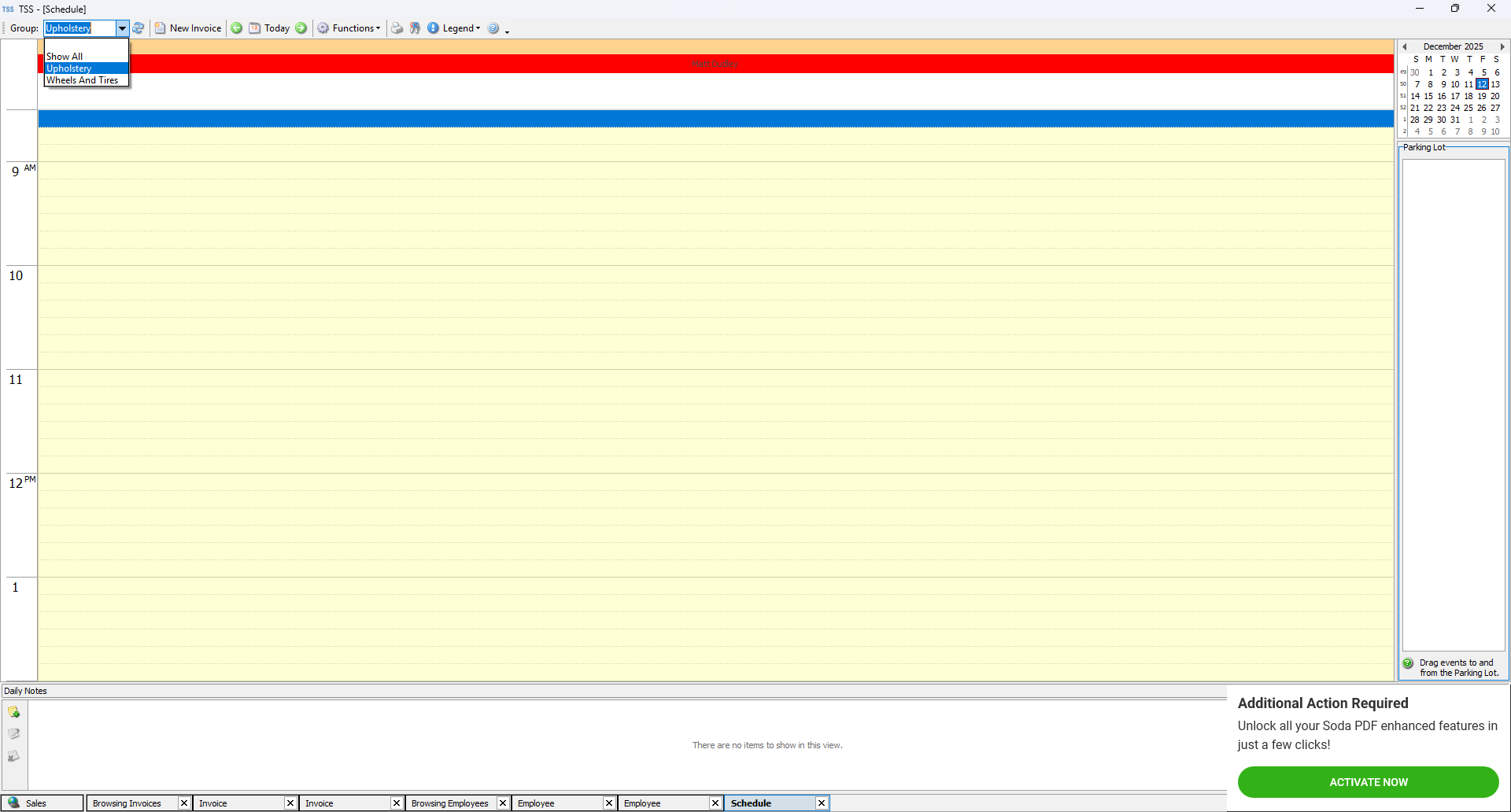Screen dimensions: 1511x812
Task: Close the Schedule tab
Action: pos(822,803)
